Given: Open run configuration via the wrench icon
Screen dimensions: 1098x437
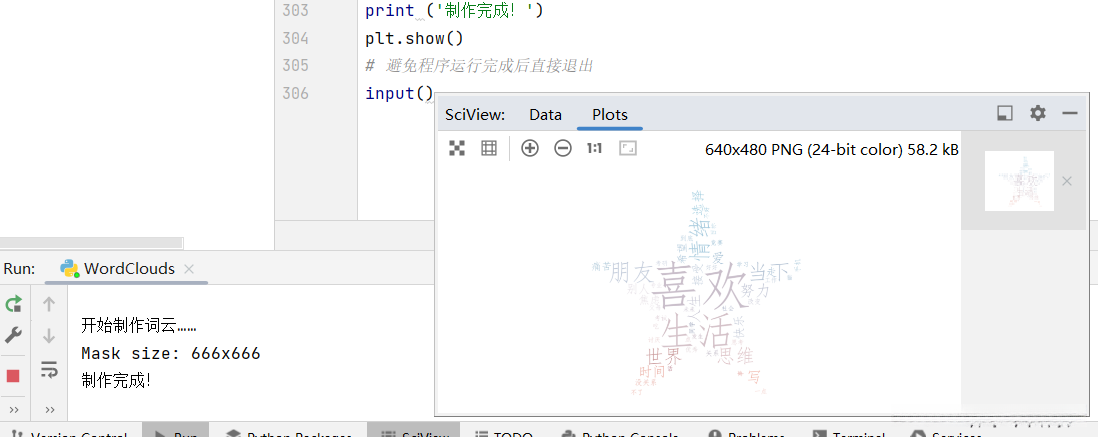Looking at the screenshot, I should 13,335.
